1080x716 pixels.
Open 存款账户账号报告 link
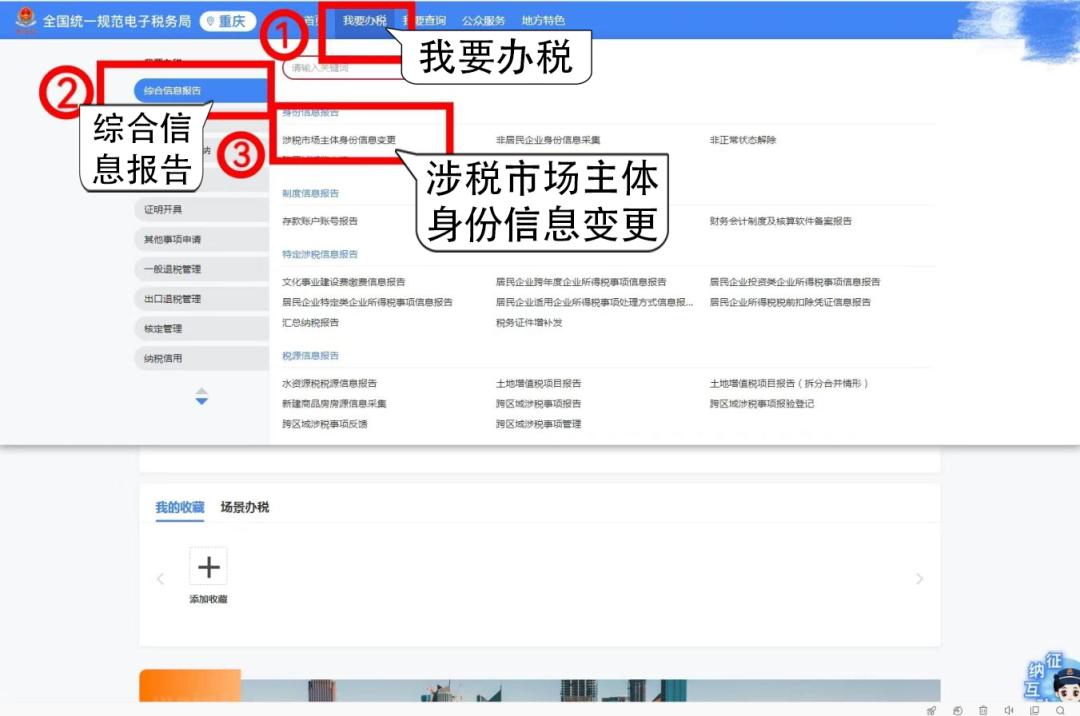pyautogui.click(x=320, y=221)
